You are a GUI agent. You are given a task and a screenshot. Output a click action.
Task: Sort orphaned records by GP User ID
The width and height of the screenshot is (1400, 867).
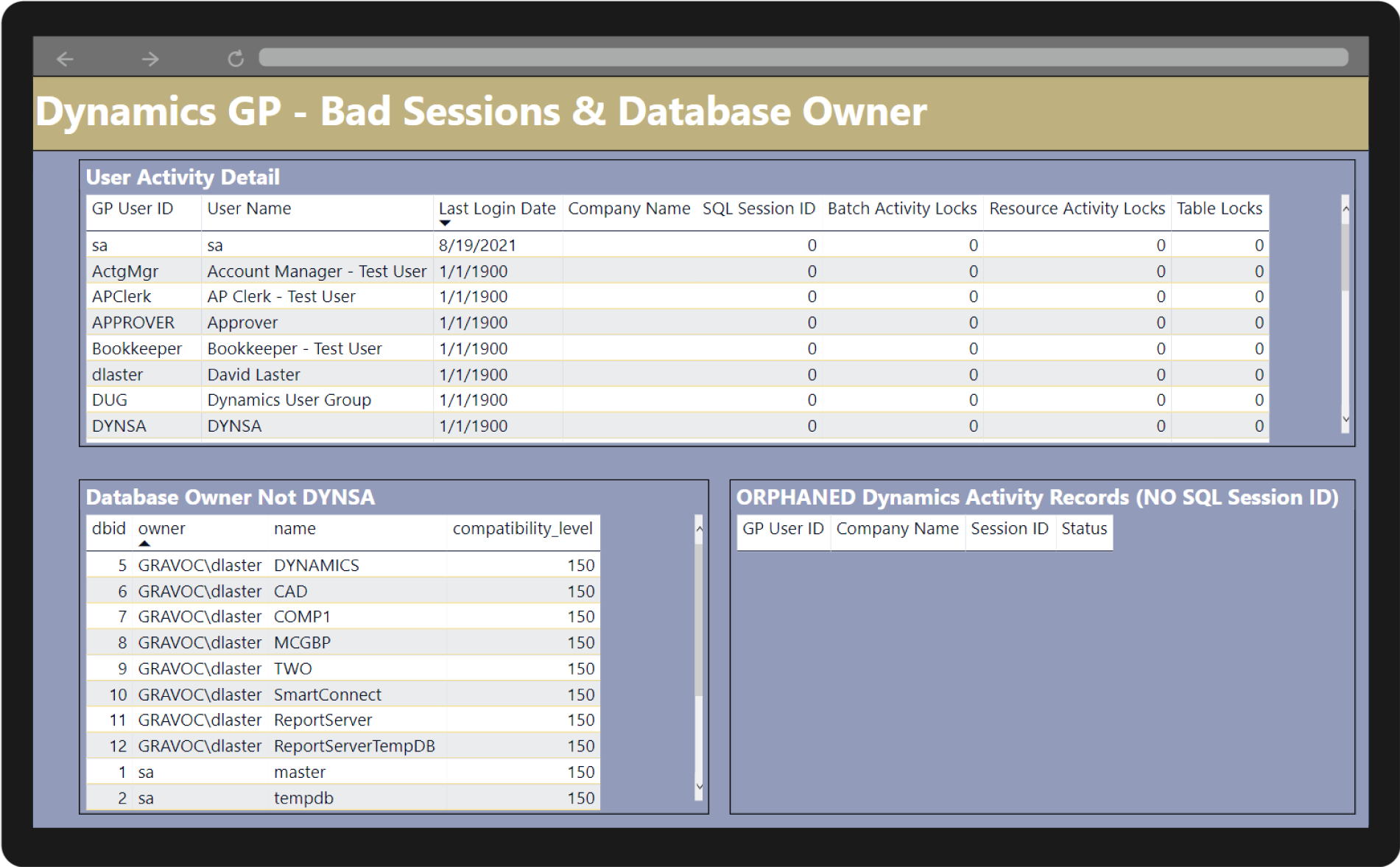tap(783, 528)
